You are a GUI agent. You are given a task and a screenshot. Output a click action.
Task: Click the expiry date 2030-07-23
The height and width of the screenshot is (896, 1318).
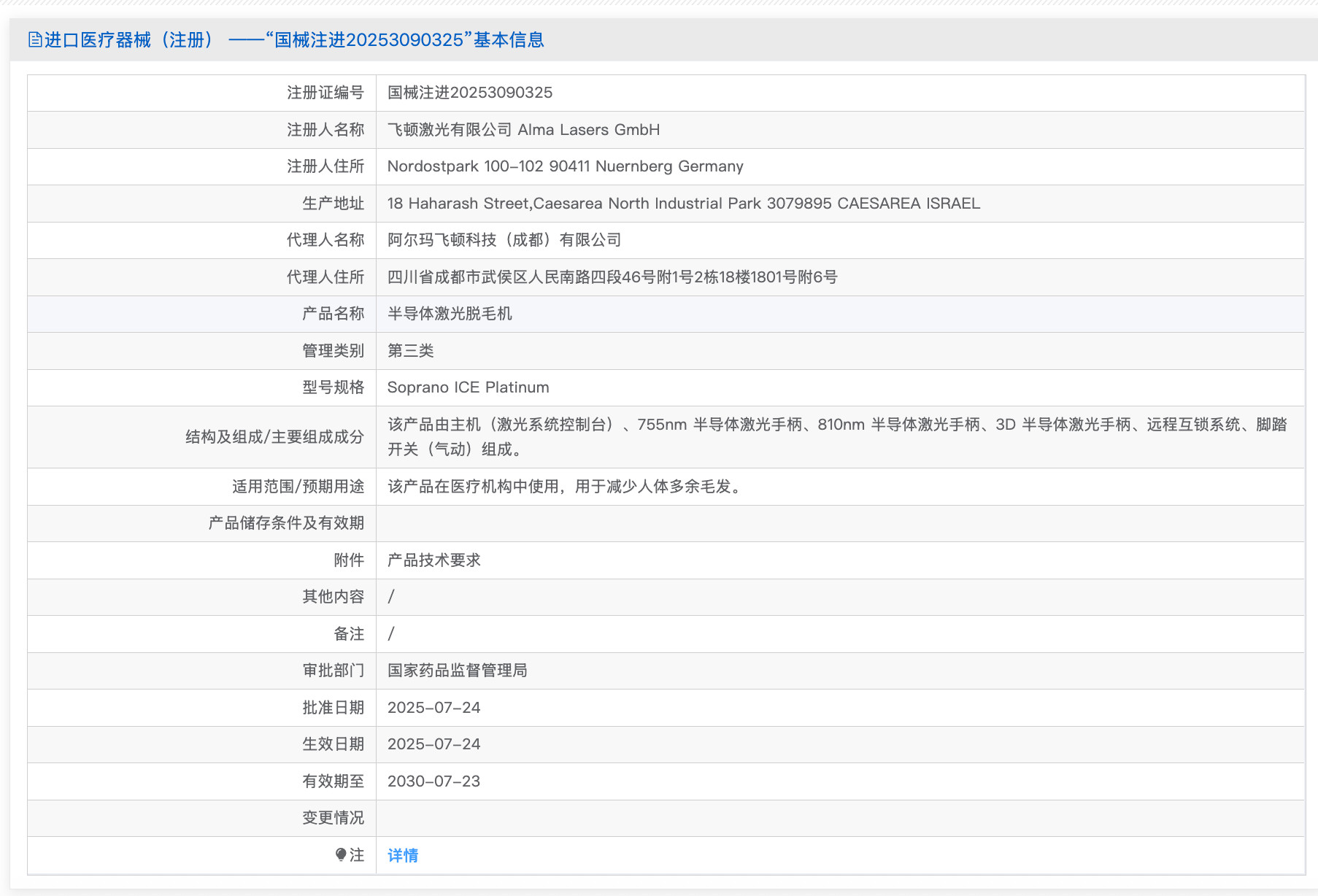click(x=435, y=781)
